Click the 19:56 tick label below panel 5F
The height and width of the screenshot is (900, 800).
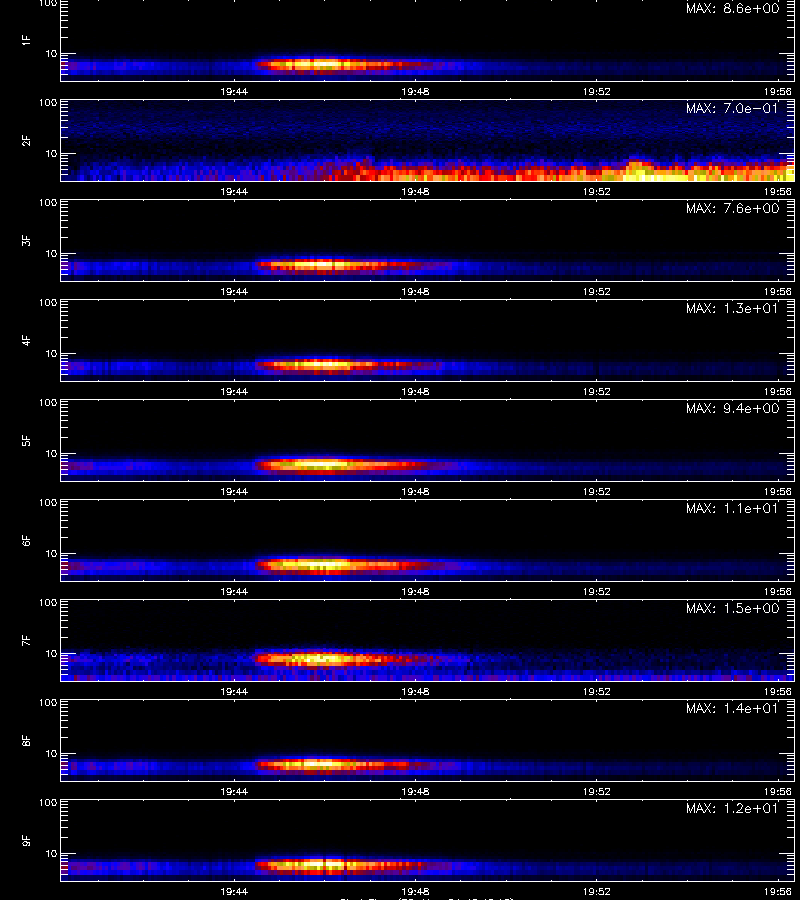click(x=778, y=491)
